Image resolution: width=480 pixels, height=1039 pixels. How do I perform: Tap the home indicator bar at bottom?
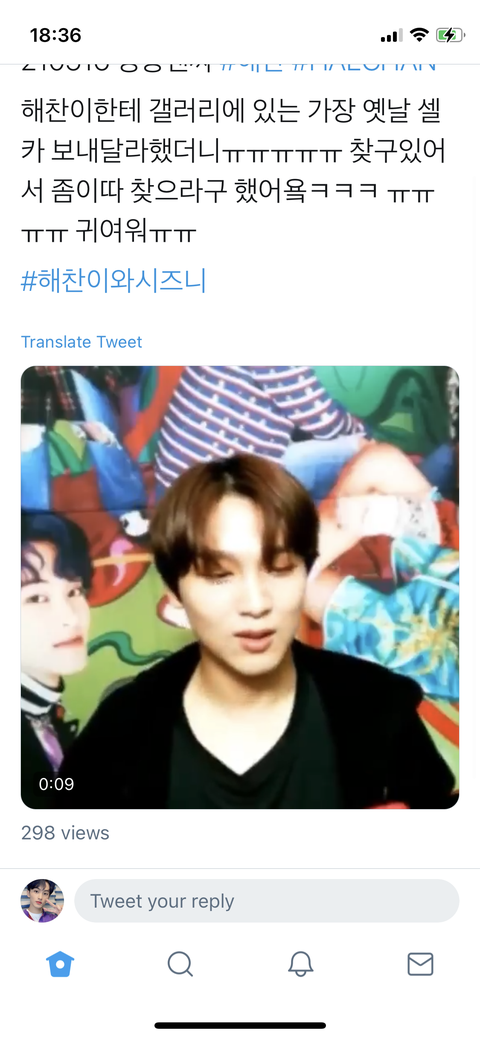240,1026
